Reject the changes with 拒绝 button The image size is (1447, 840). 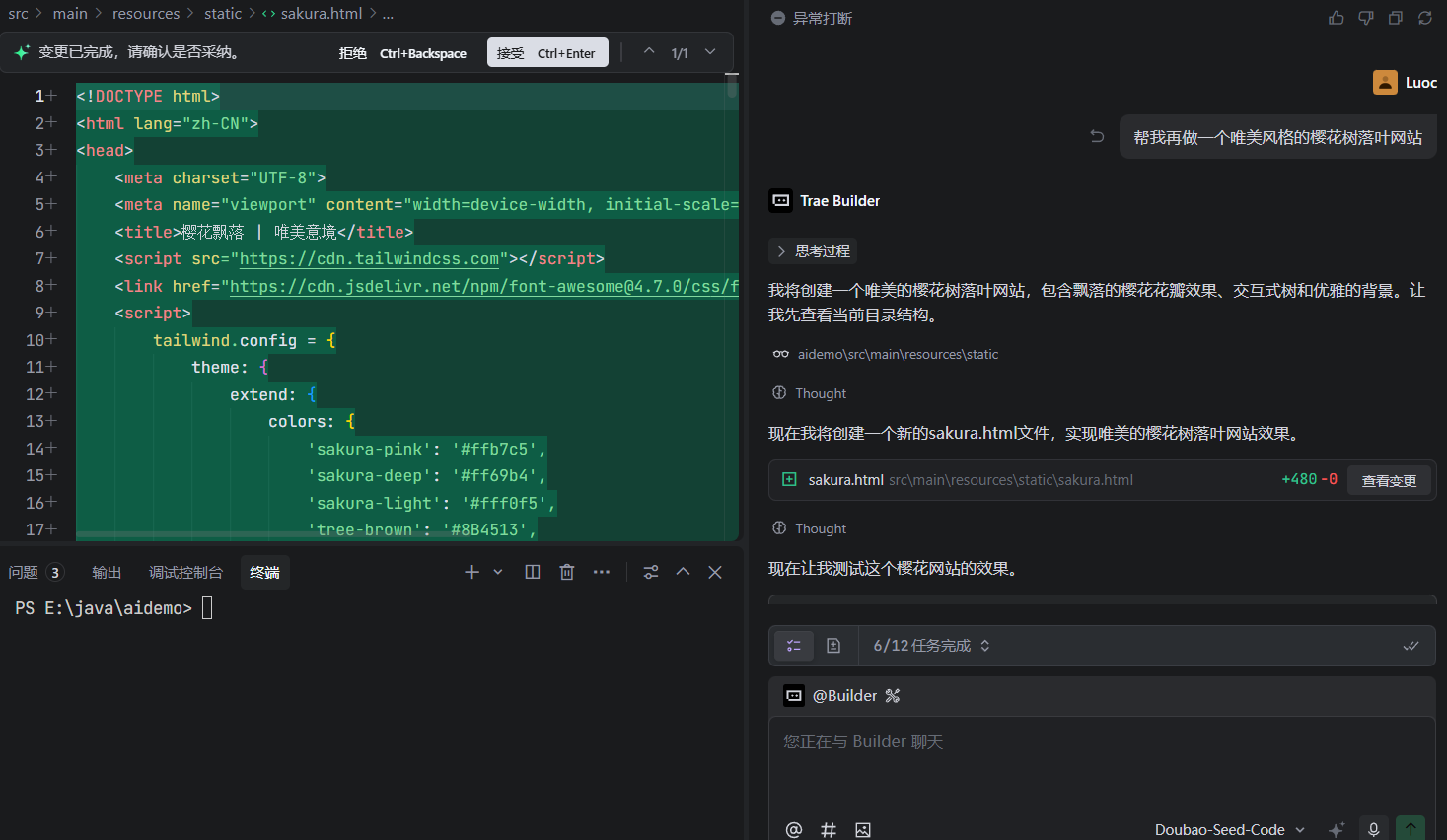pos(402,53)
